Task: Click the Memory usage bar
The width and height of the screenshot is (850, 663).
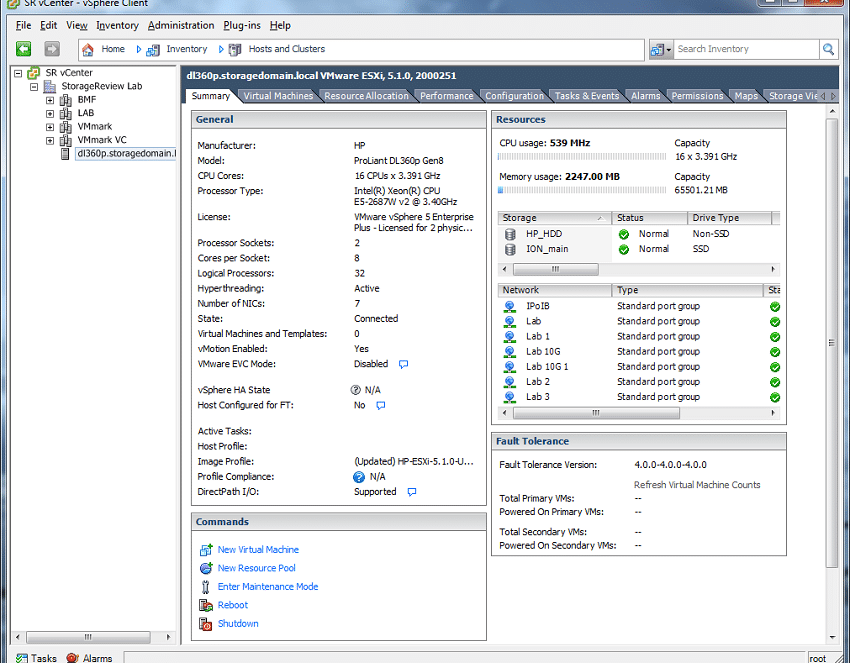Action: [x=582, y=190]
